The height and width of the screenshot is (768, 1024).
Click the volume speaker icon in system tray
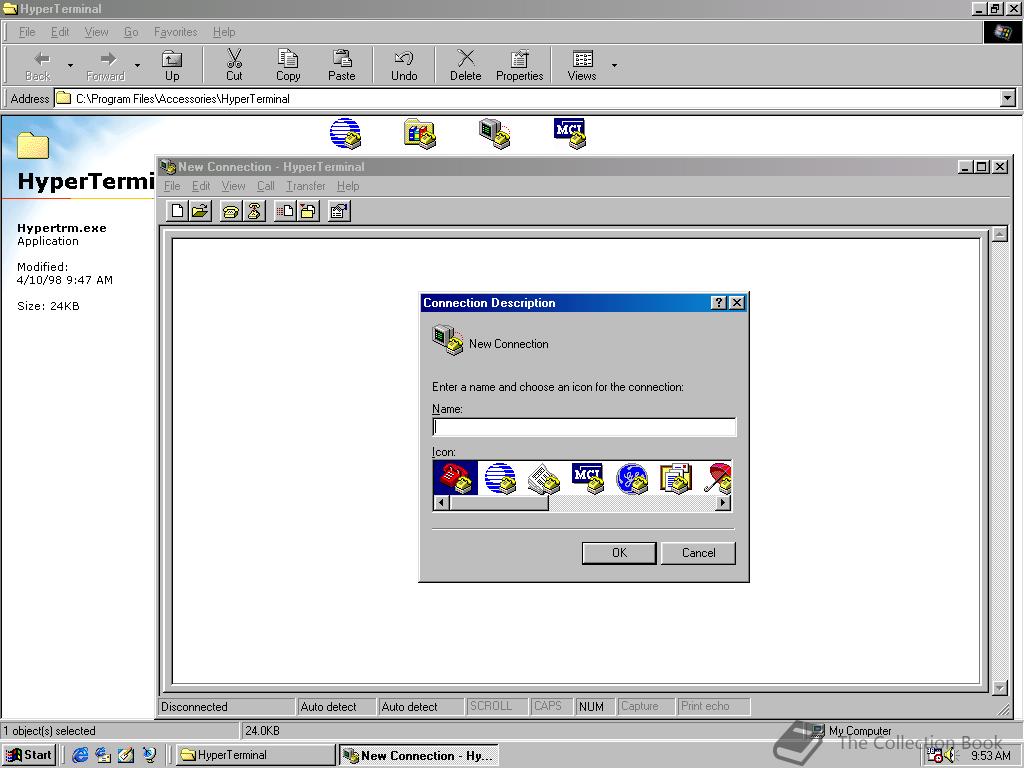pyautogui.click(x=950, y=756)
